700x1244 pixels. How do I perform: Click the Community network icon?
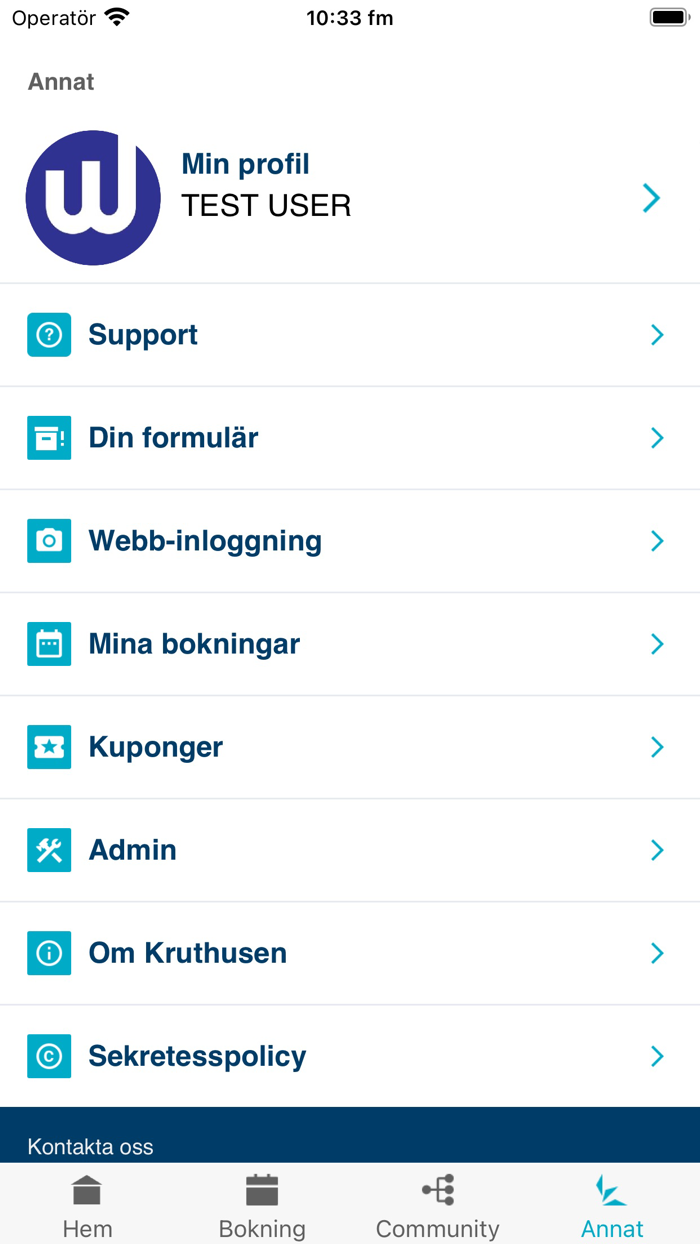pos(437,1191)
